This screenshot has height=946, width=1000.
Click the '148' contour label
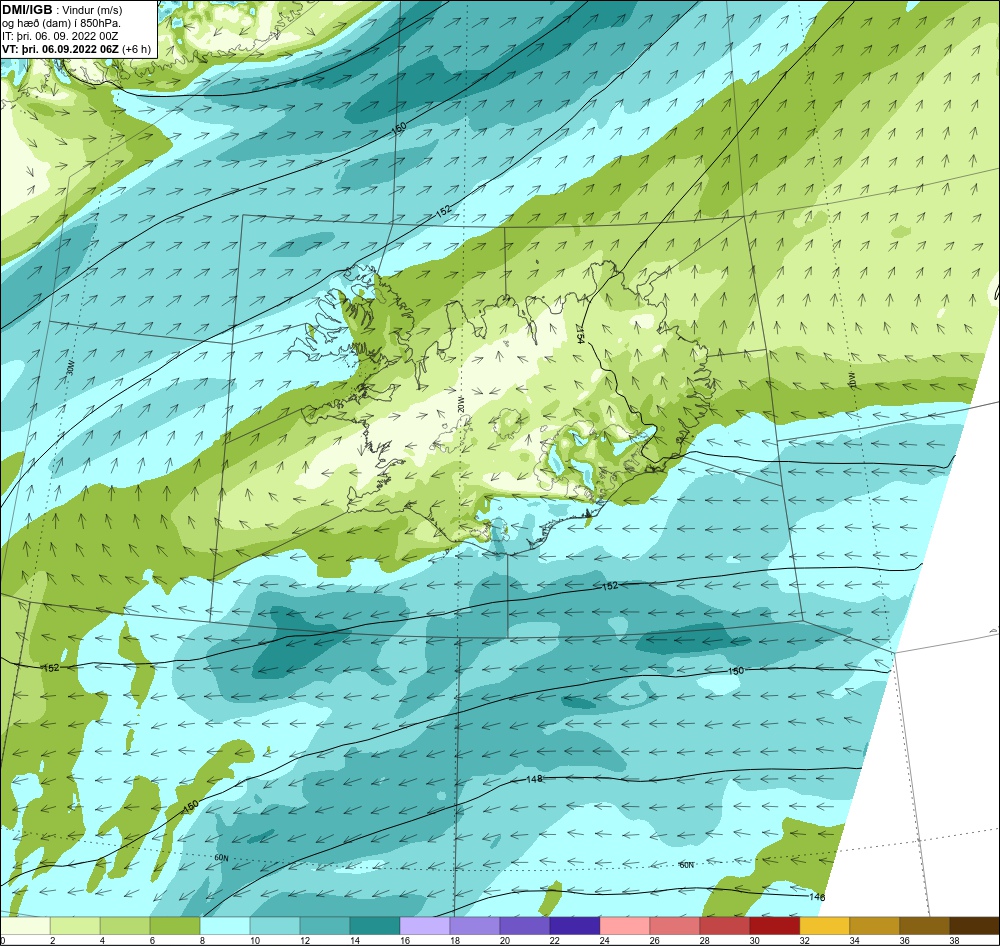[x=534, y=779]
